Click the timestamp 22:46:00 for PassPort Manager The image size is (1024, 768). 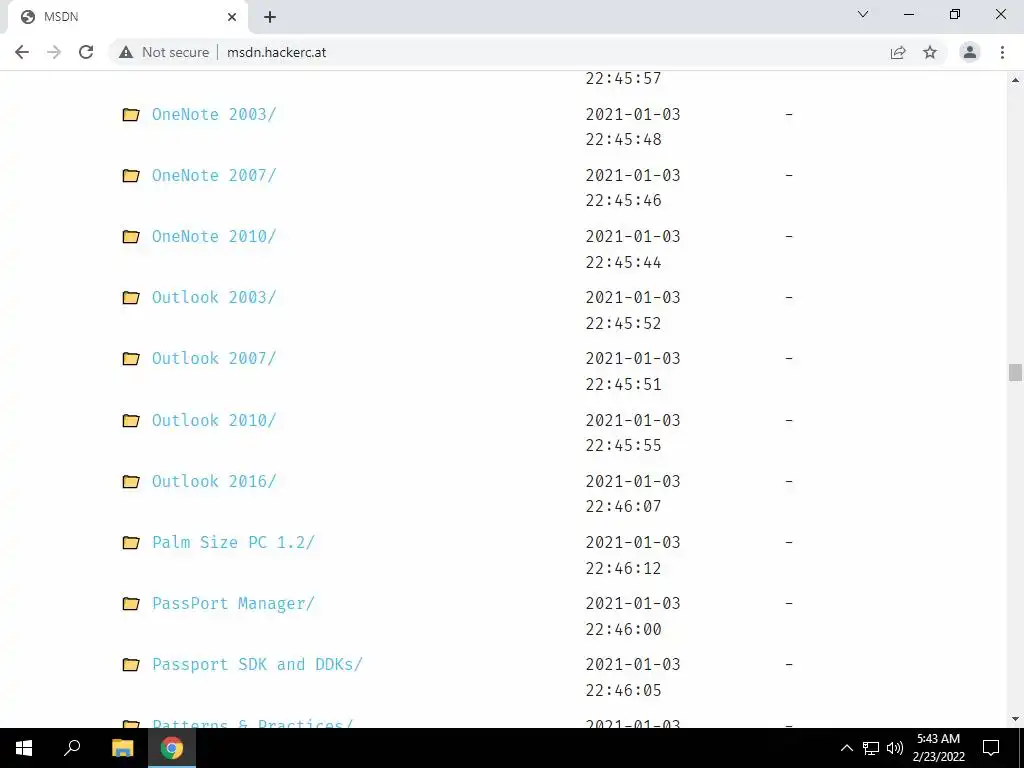click(x=624, y=629)
